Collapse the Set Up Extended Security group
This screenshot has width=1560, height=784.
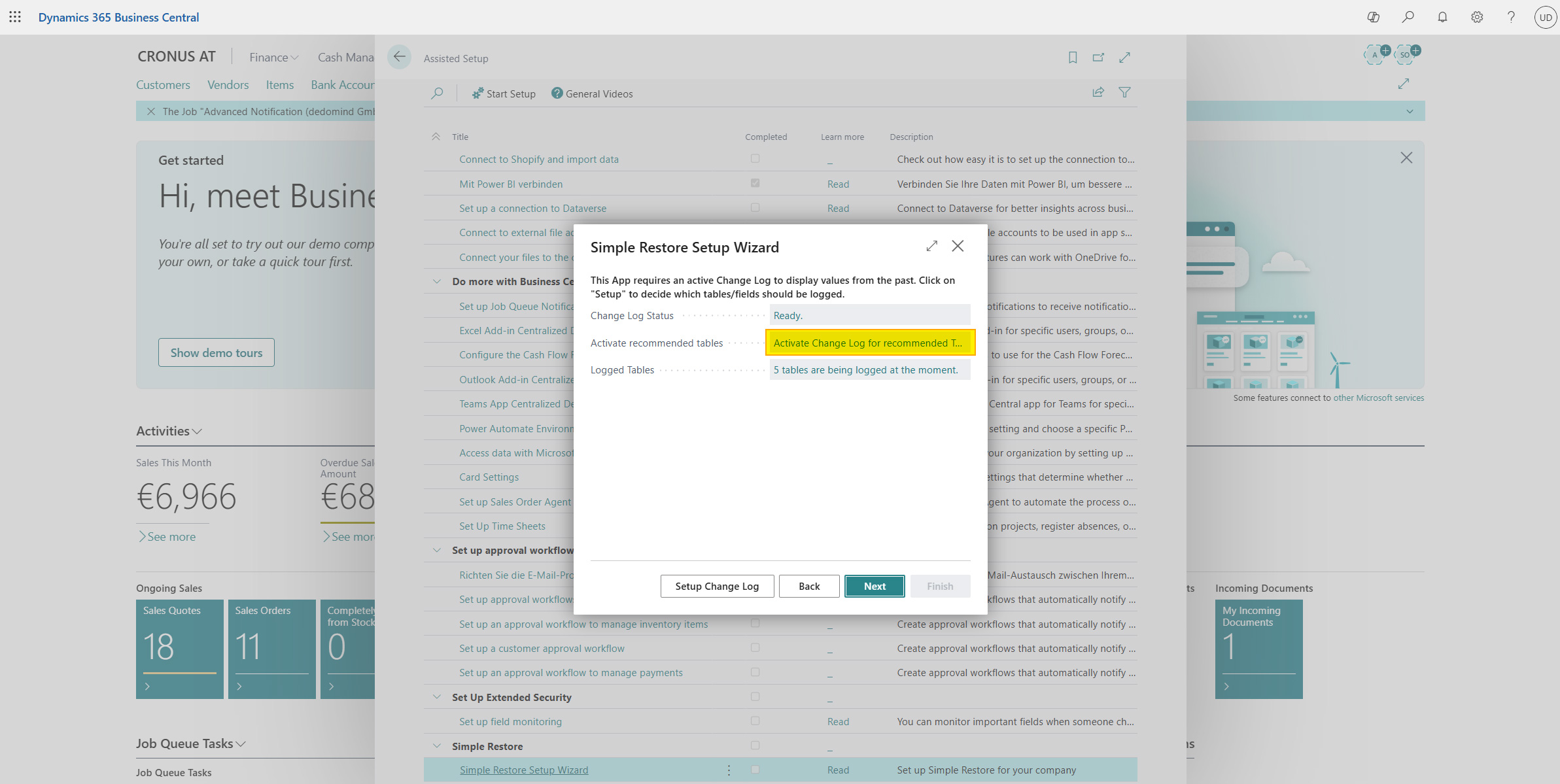point(436,696)
